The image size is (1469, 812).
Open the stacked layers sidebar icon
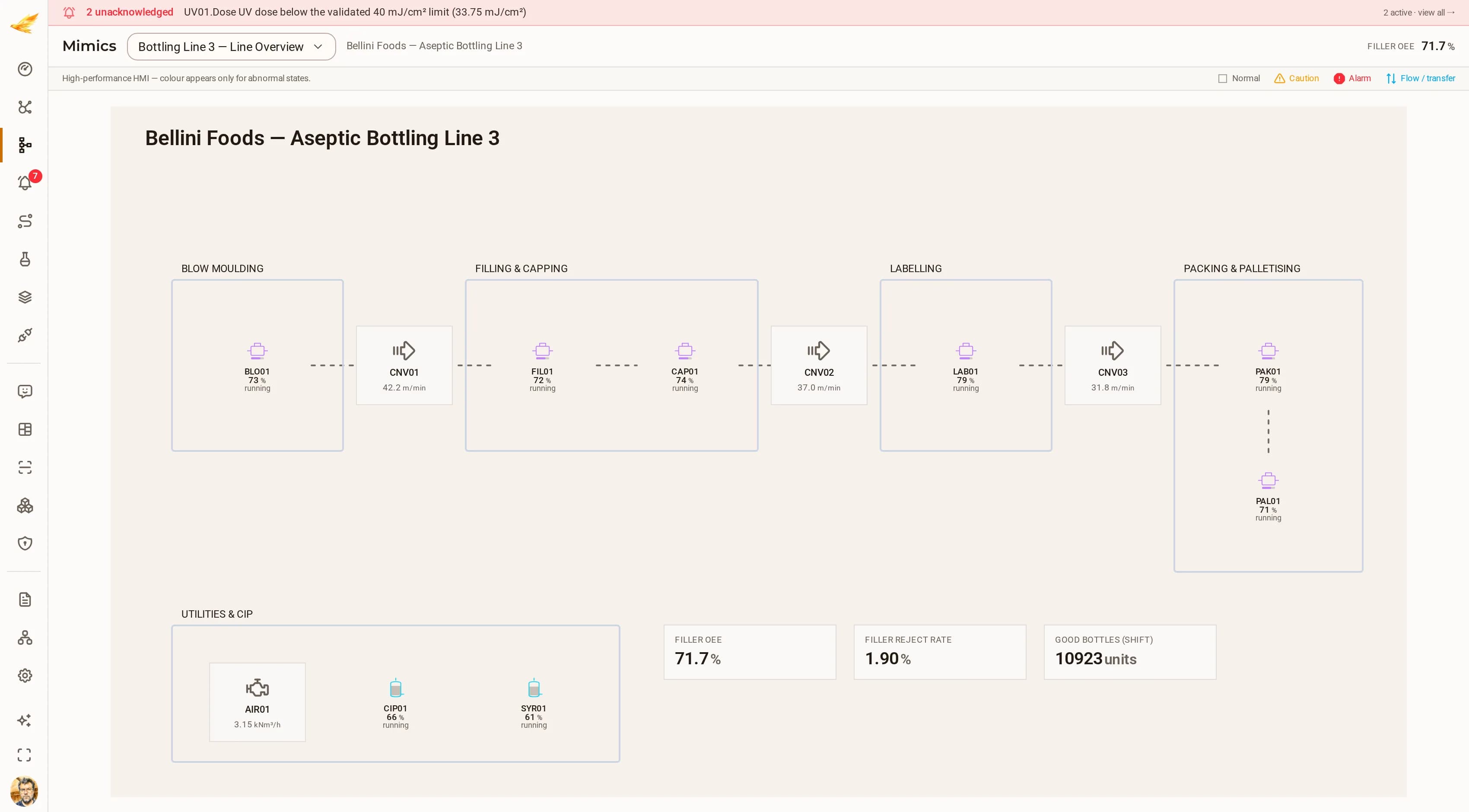(25, 297)
